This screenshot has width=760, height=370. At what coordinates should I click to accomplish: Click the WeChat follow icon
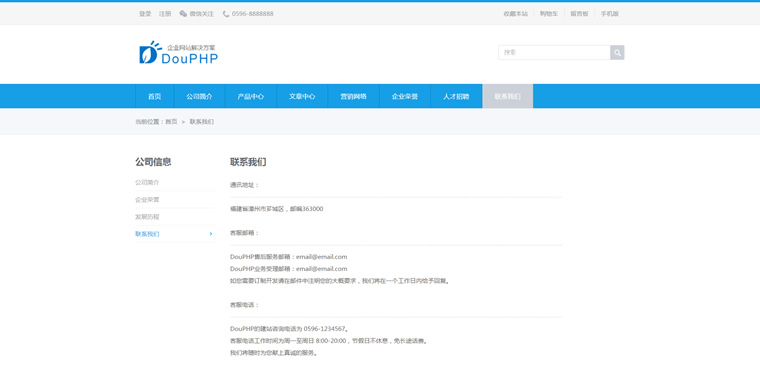(x=183, y=14)
